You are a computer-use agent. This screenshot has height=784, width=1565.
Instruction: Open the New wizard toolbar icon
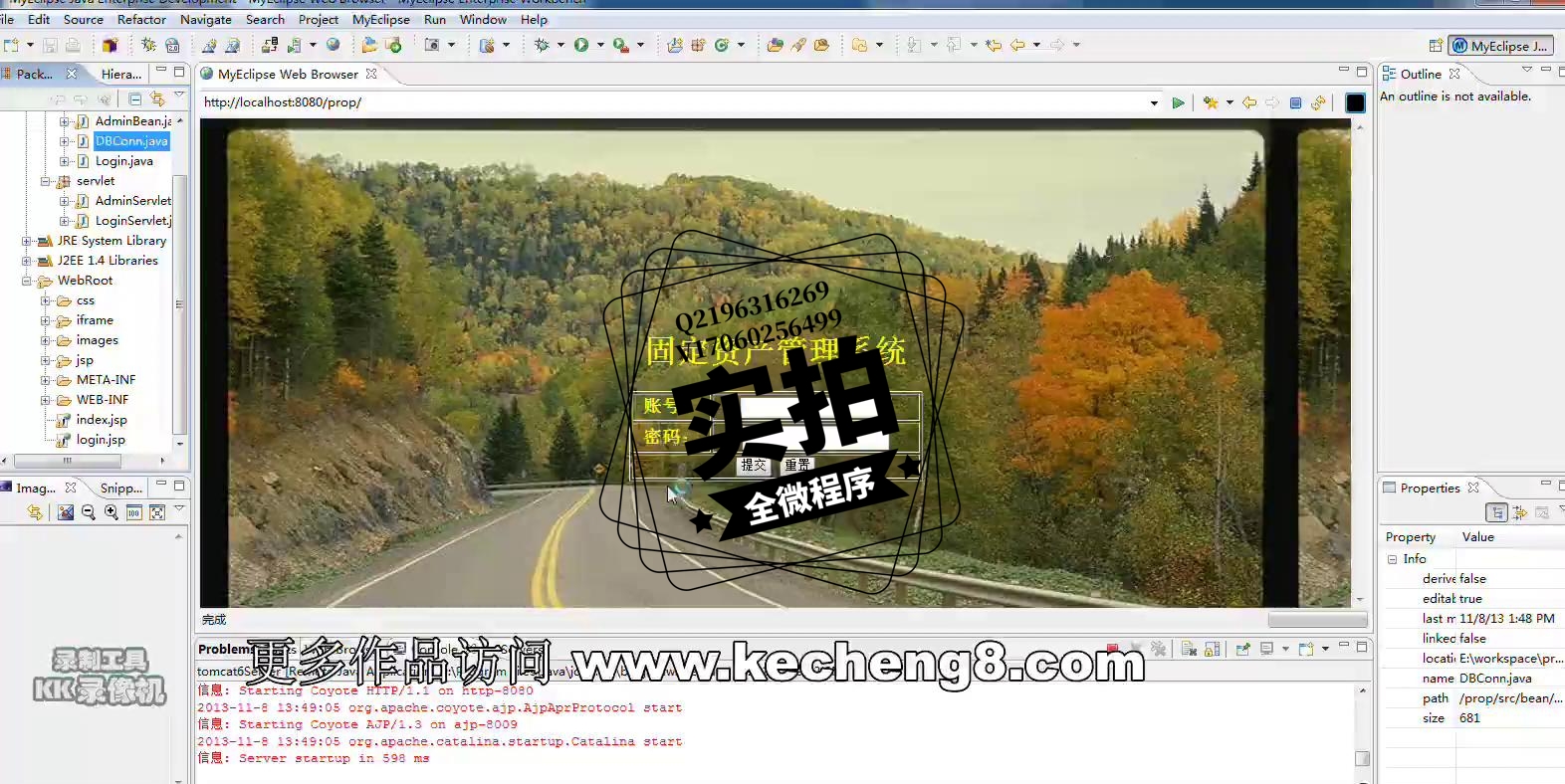point(12,45)
